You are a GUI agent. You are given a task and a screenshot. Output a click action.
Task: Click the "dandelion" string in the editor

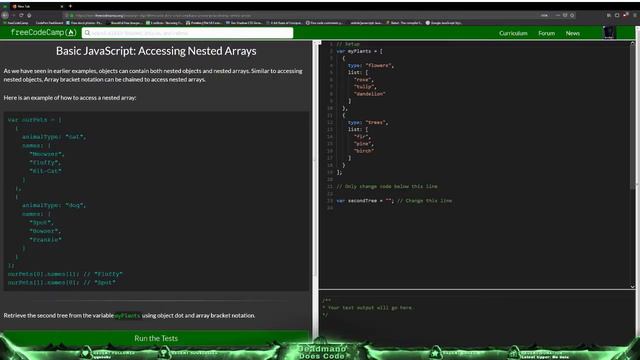click(x=370, y=94)
